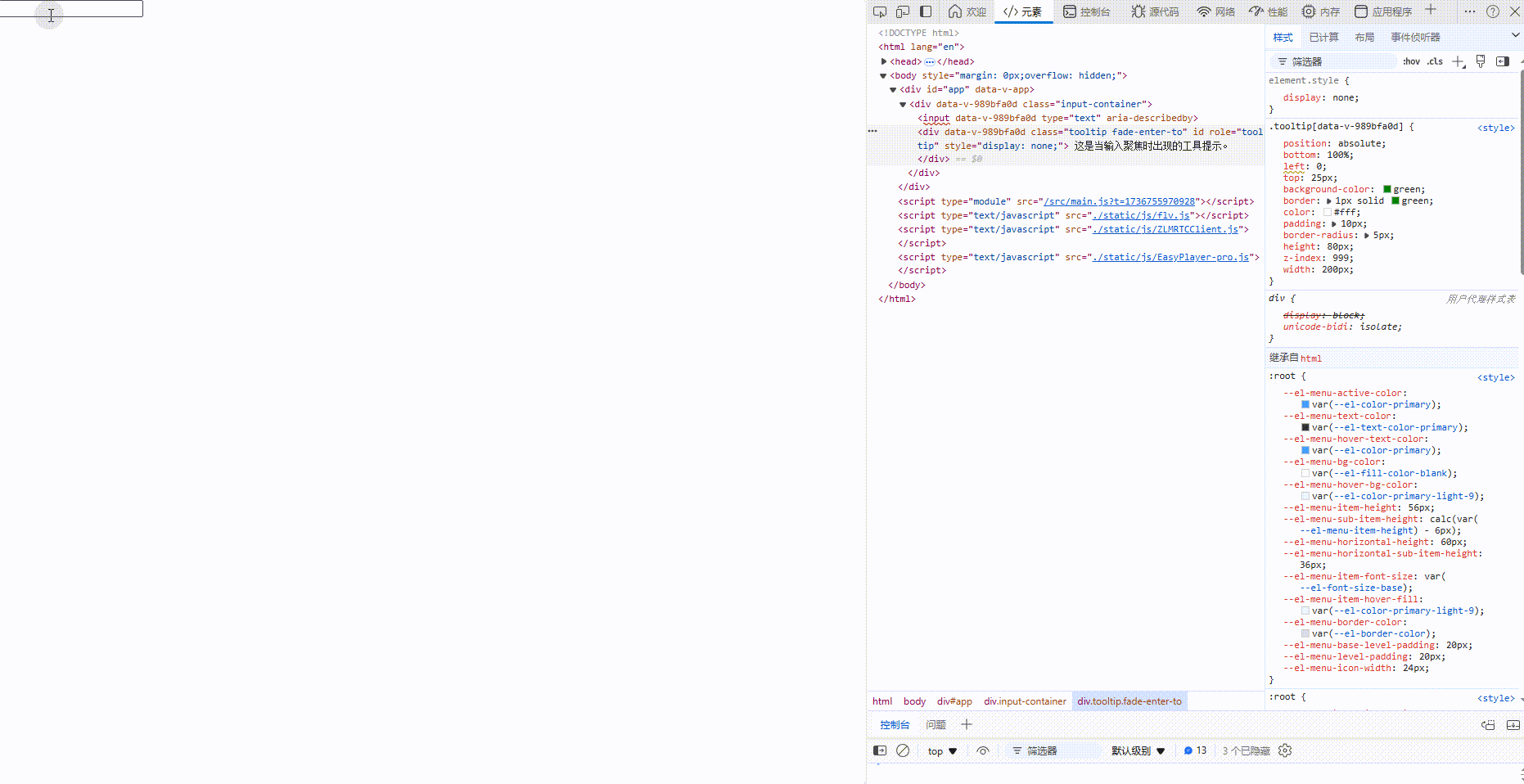Switch to the 元素 (Elements) tab
Image resolution: width=1524 pixels, height=784 pixels.
(1023, 11)
